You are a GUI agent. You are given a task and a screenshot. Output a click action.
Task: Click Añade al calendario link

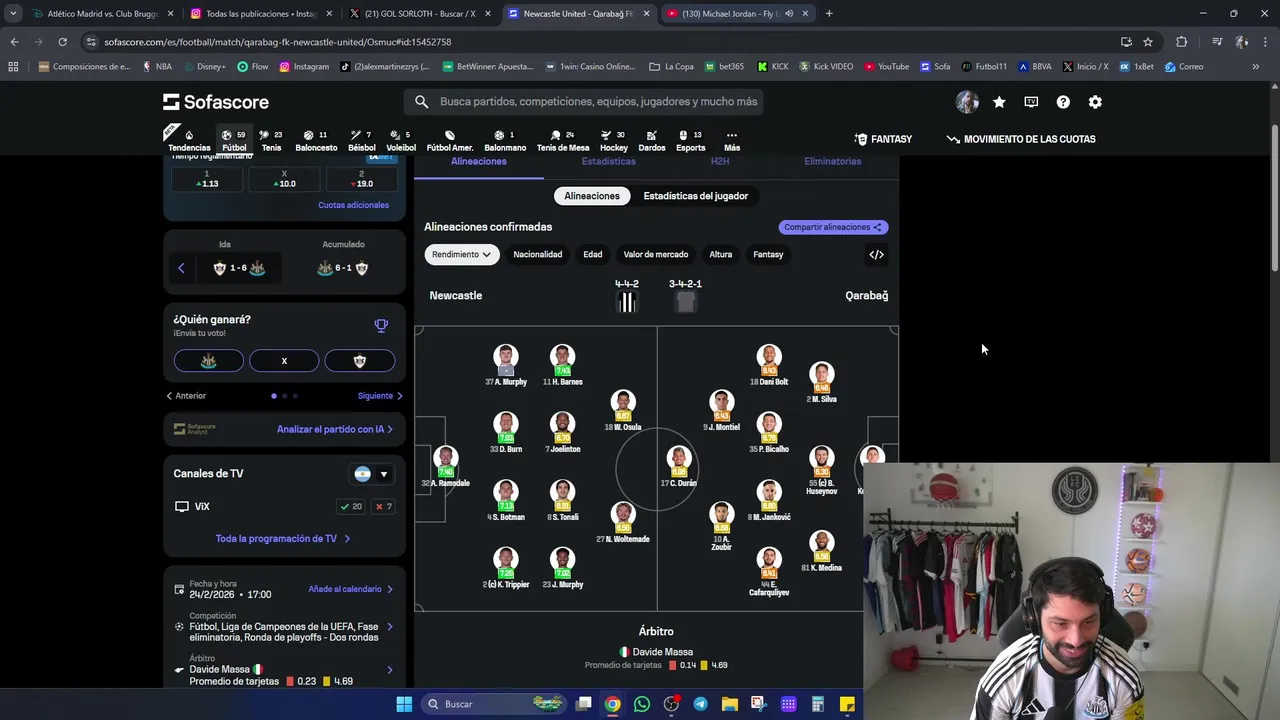click(350, 590)
